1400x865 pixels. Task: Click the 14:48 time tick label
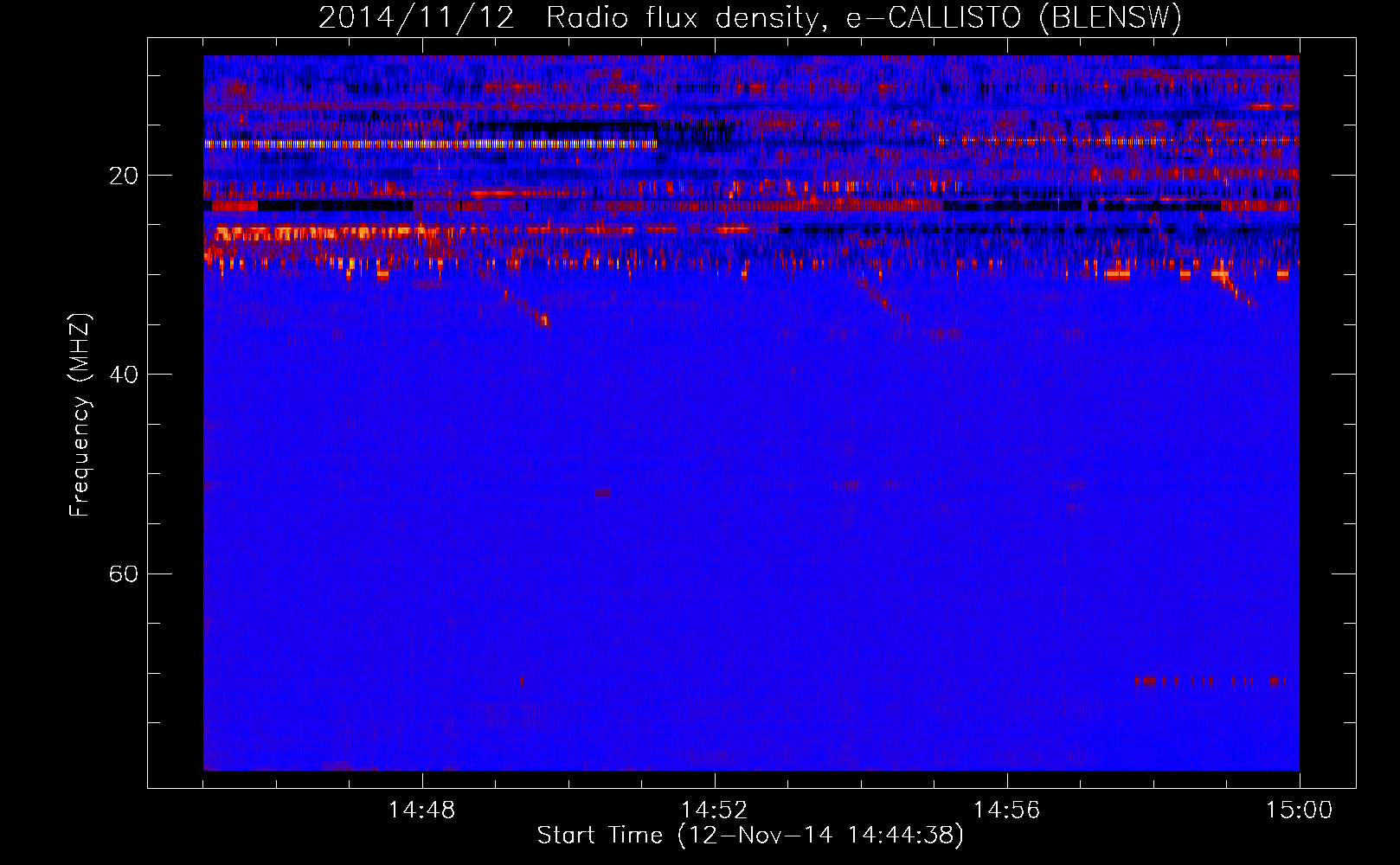pos(422,811)
